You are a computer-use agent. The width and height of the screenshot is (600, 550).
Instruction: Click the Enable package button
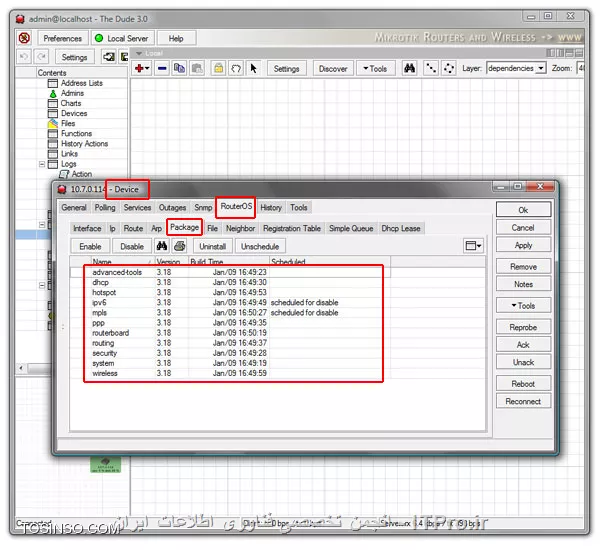90,246
